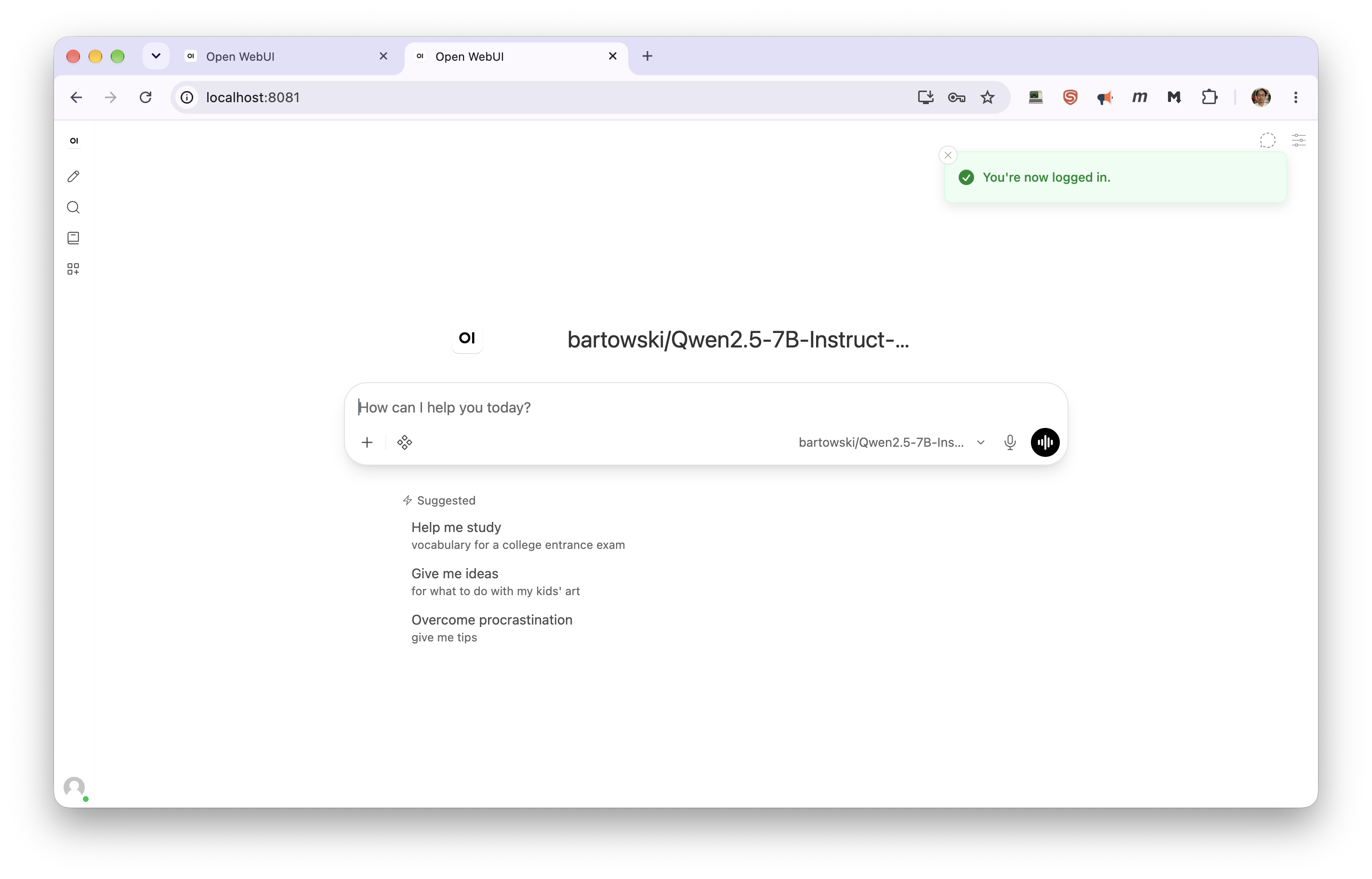Click the laptop extension icon in the toolbar

[1035, 98]
